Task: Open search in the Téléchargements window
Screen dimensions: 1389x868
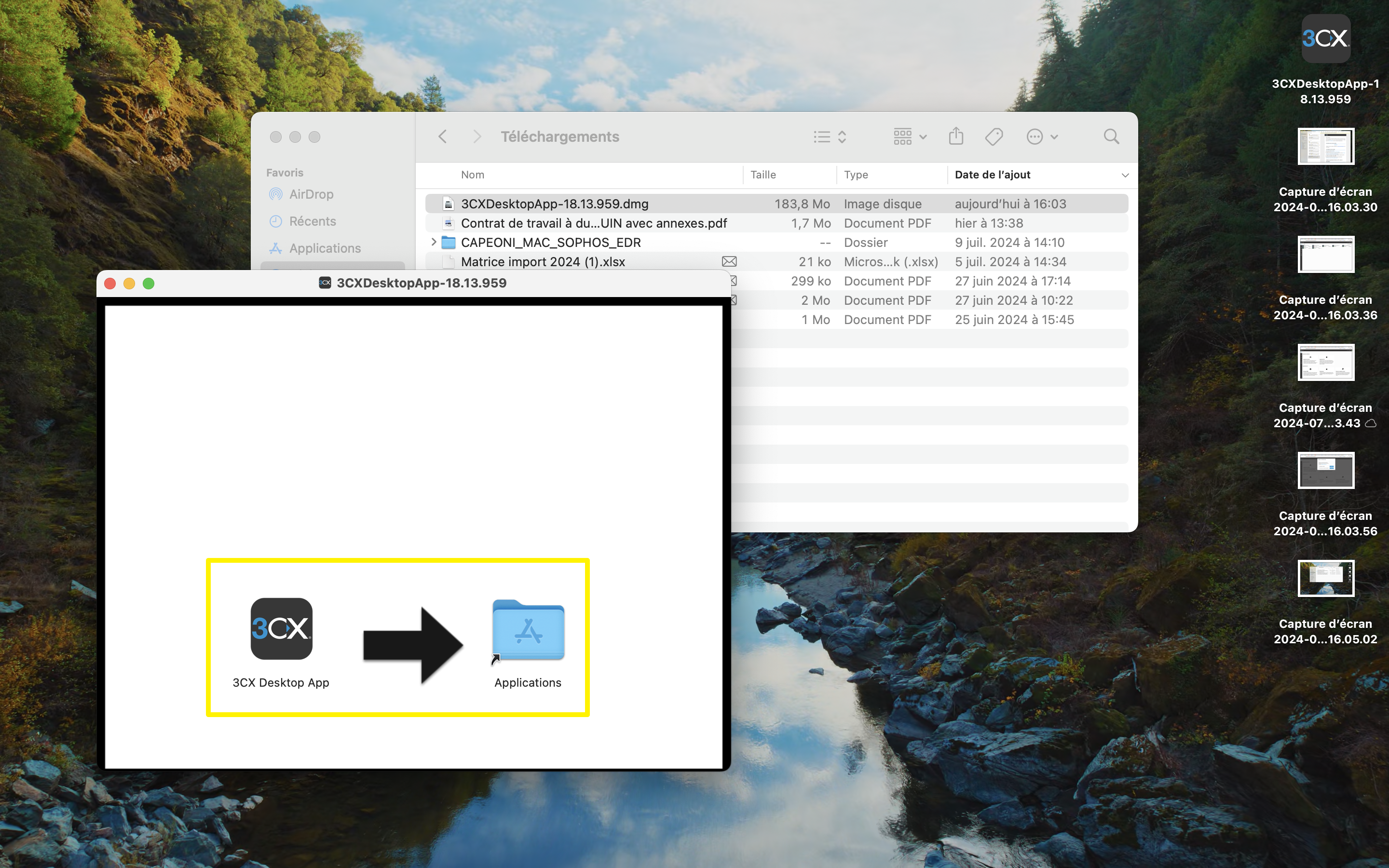Action: click(1111, 136)
